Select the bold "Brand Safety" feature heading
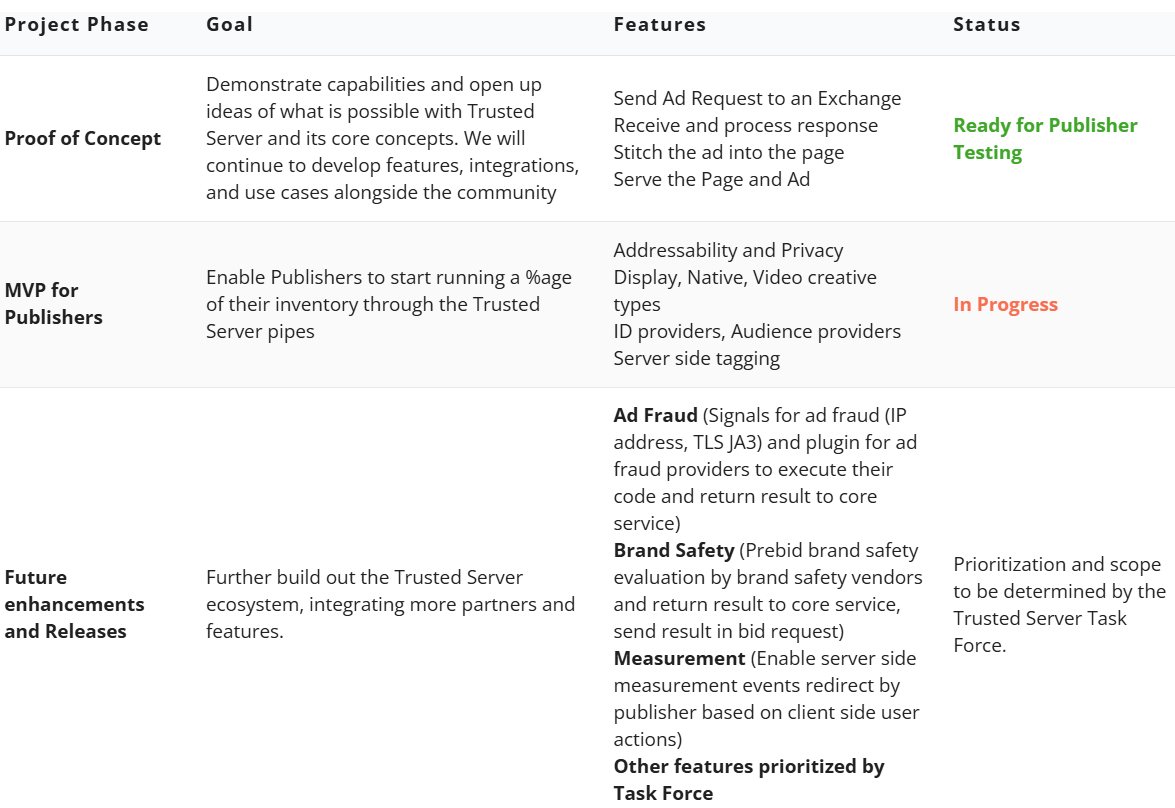Viewport: 1175px width, 808px height. pos(674,551)
